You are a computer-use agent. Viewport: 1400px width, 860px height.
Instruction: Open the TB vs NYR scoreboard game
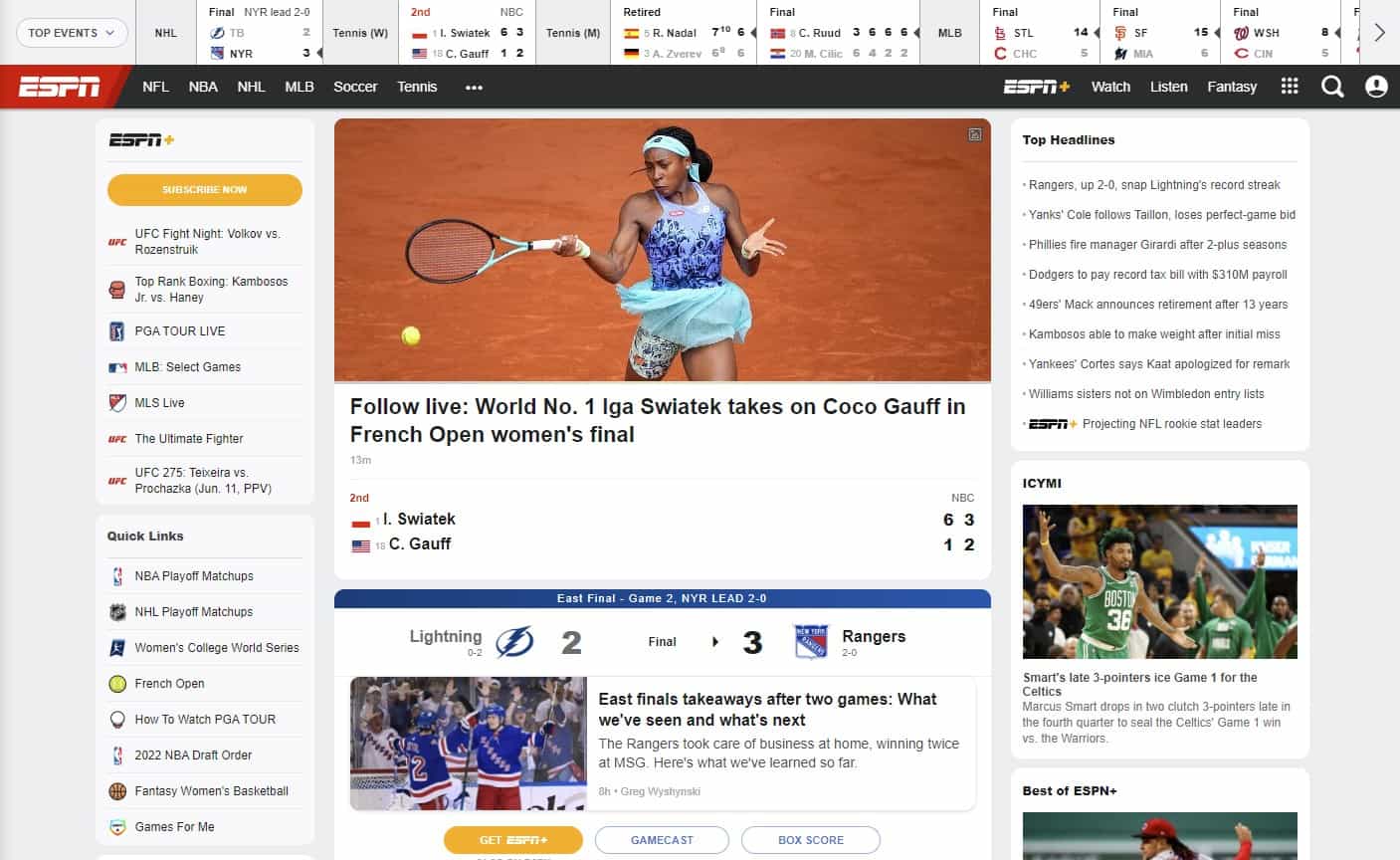click(261, 33)
